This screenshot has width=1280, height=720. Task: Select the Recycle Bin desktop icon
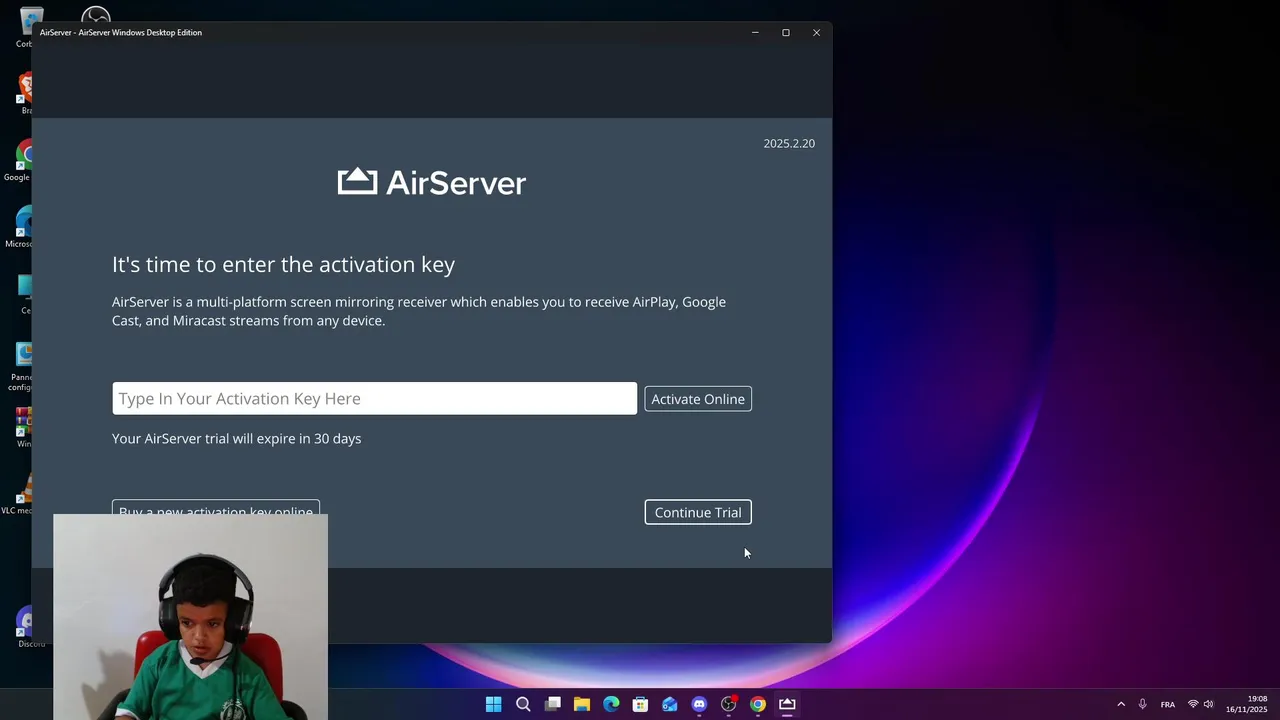[x=24, y=27]
